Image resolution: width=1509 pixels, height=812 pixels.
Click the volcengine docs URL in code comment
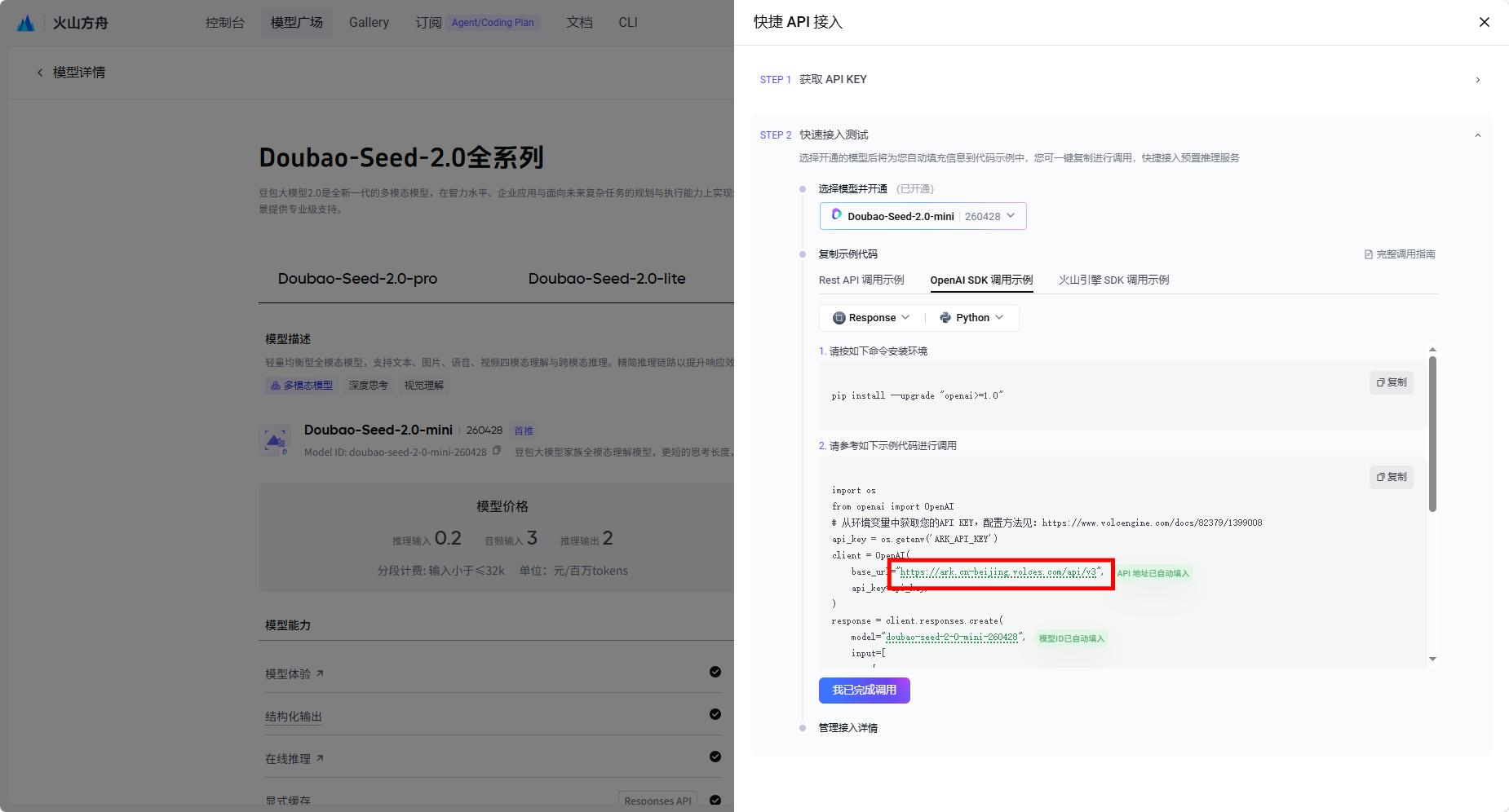click(x=1152, y=523)
